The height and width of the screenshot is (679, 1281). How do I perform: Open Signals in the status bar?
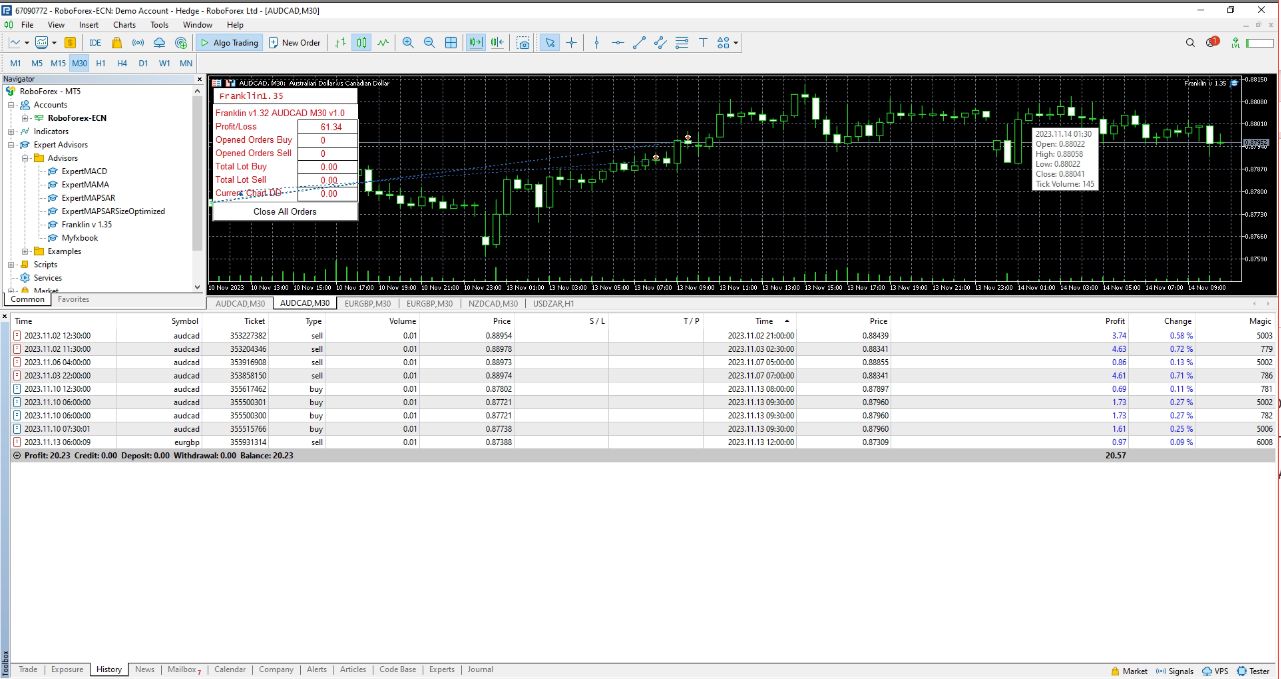coord(1174,671)
